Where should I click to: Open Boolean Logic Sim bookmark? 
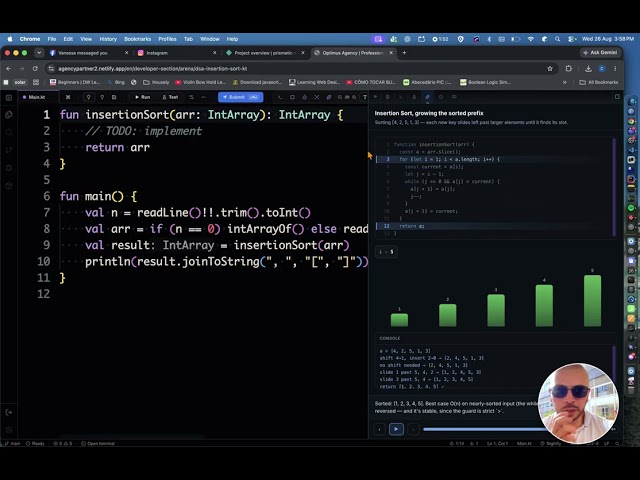coord(485,82)
